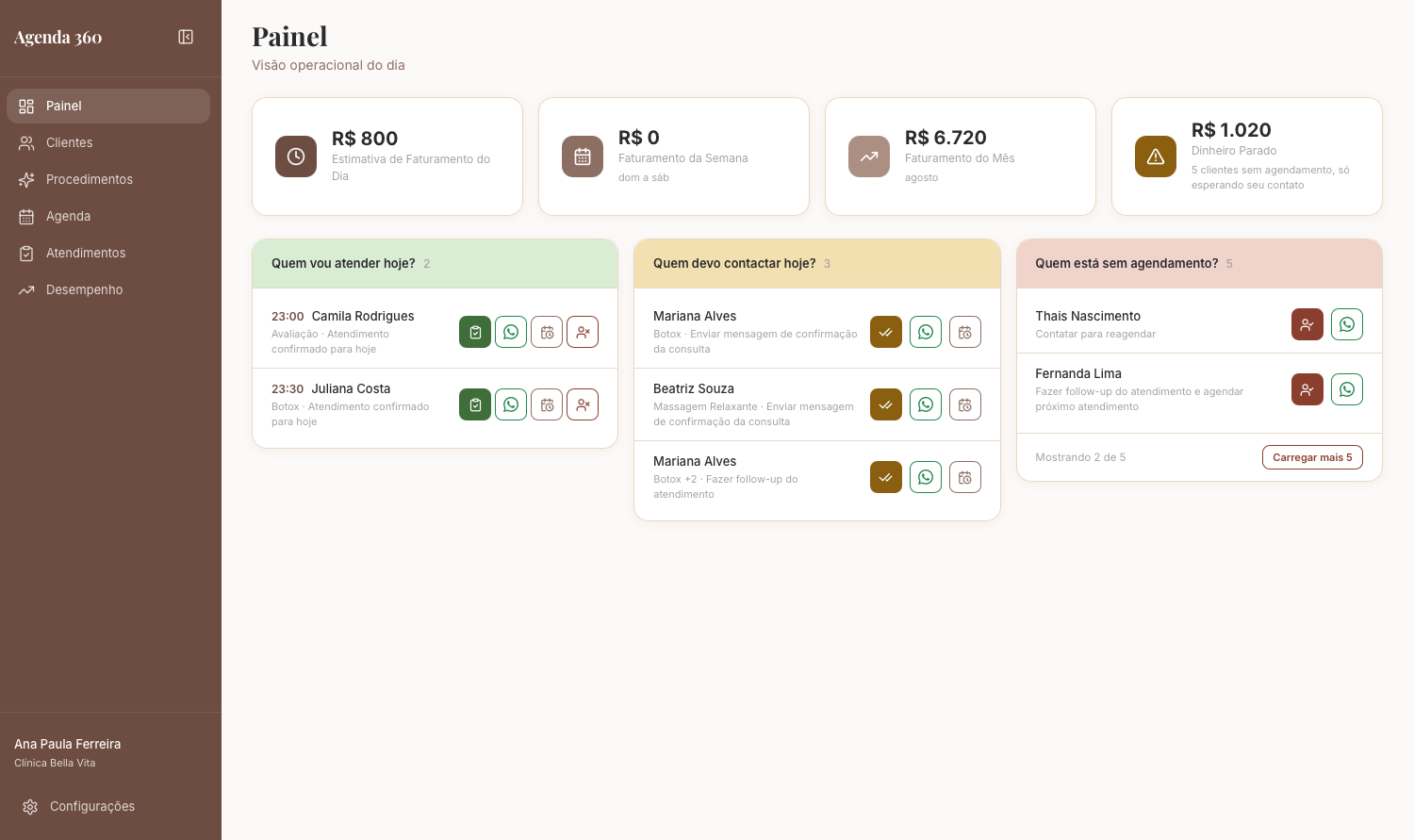
Task: Click the Agenda 360 logo
Action: (x=58, y=37)
